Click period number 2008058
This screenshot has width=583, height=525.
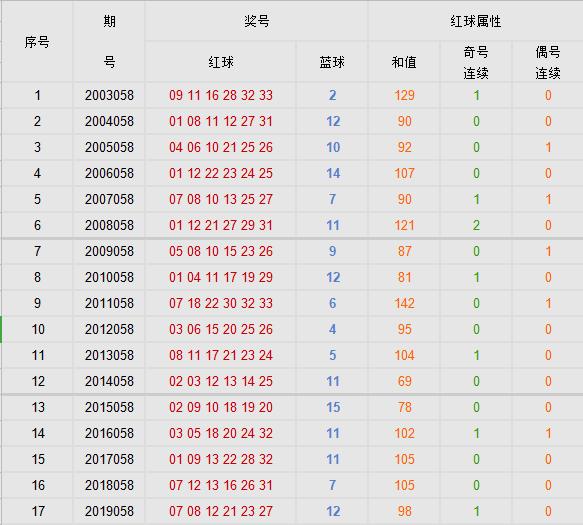[109, 225]
